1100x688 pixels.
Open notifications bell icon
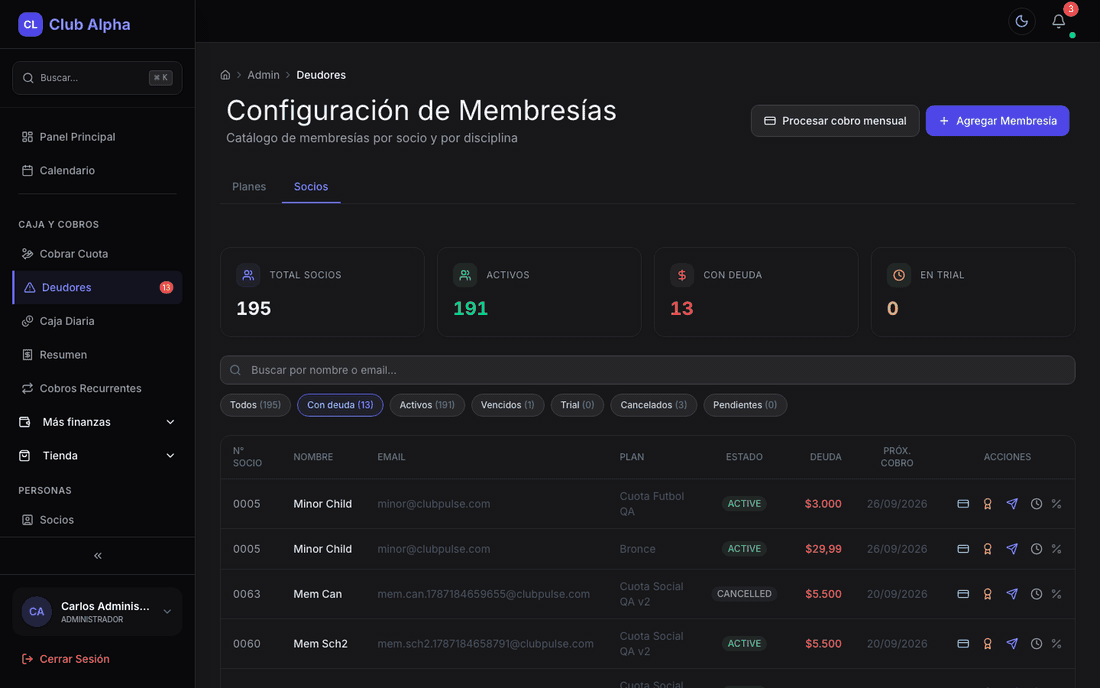tap(1059, 21)
